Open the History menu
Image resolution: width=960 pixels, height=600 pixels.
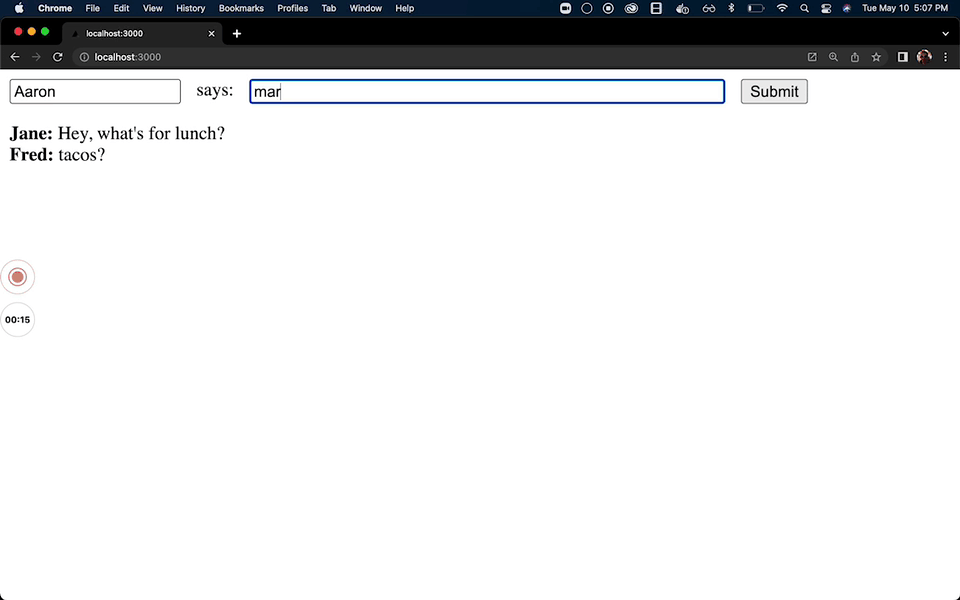pos(190,8)
